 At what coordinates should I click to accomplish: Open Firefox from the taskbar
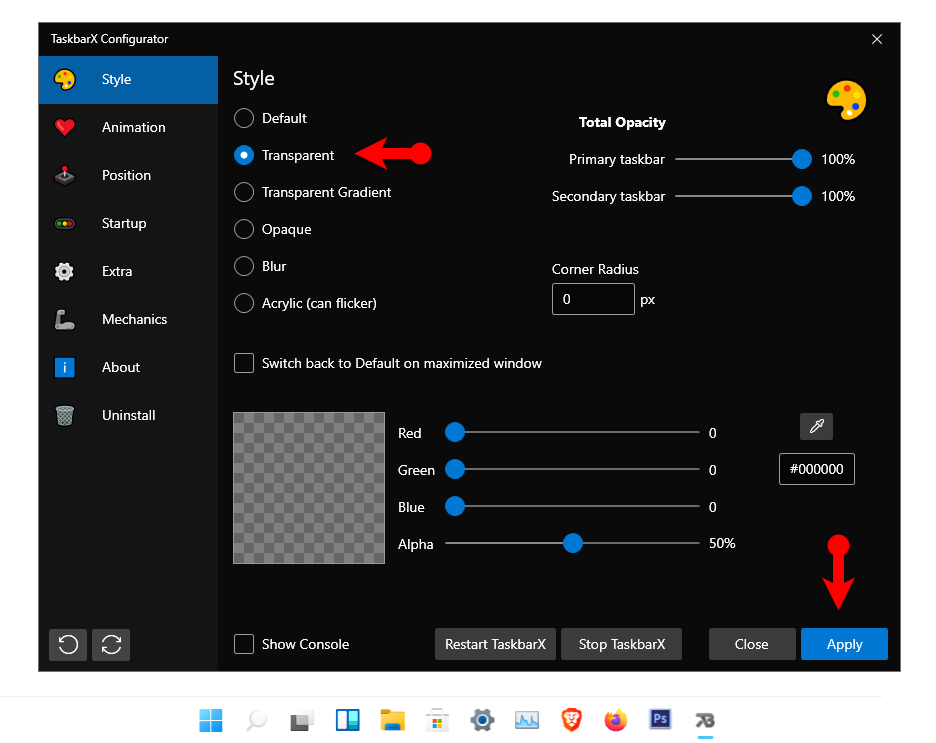(615, 719)
